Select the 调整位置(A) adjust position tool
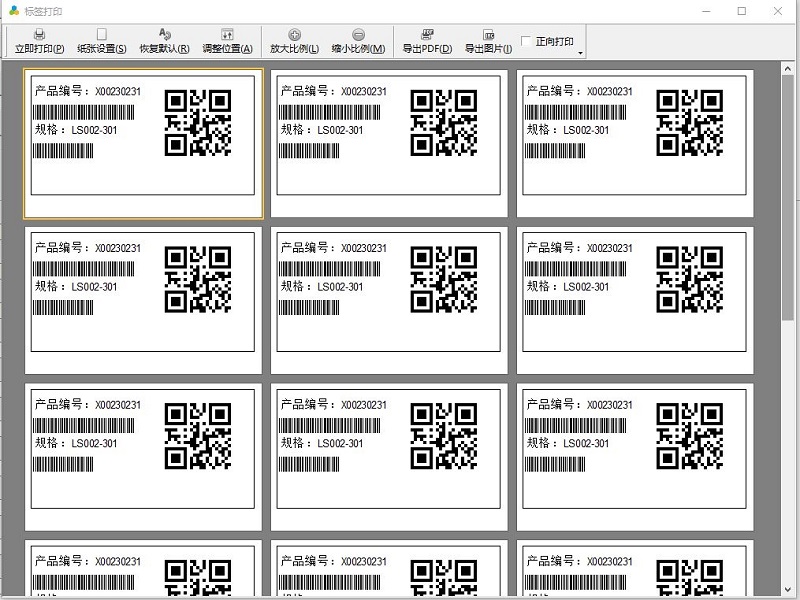Image resolution: width=800 pixels, height=600 pixels. (227, 41)
